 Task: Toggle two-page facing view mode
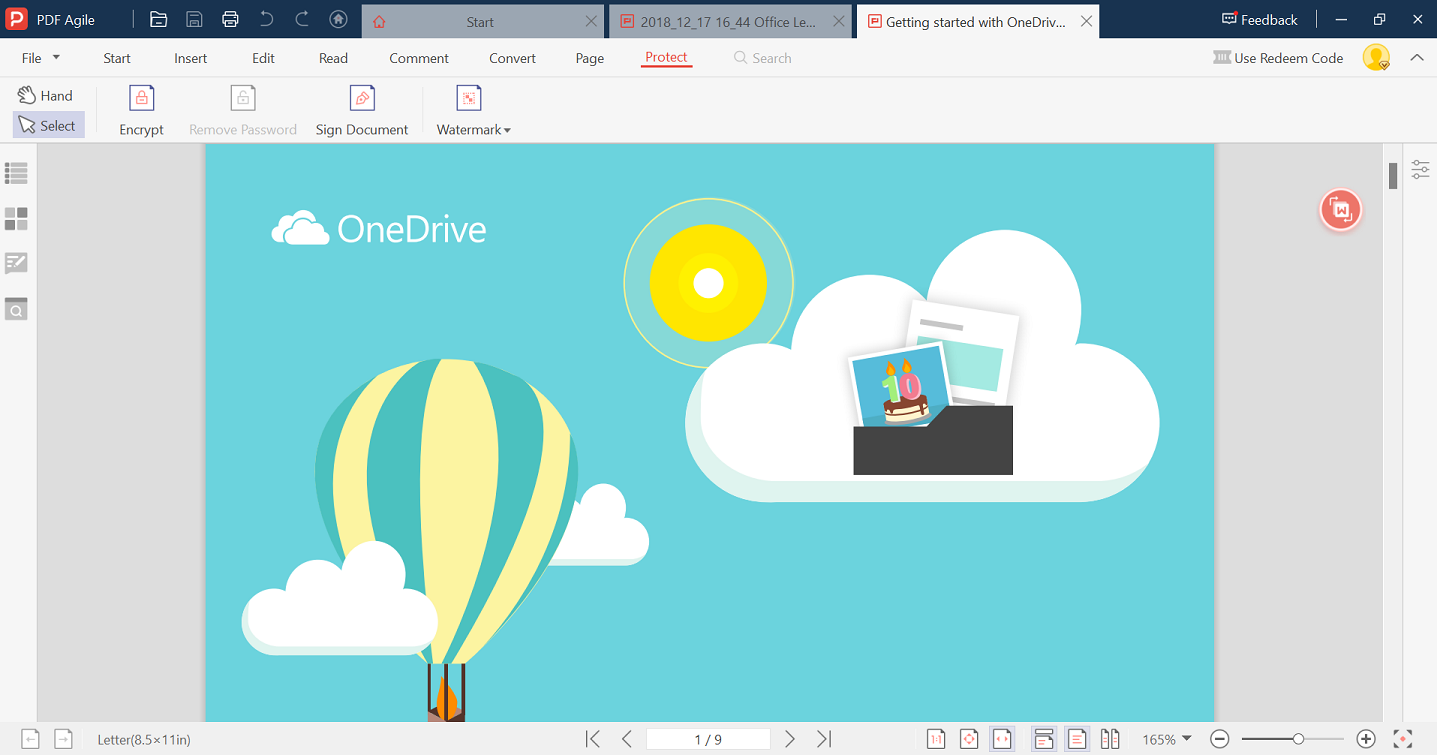point(1110,739)
